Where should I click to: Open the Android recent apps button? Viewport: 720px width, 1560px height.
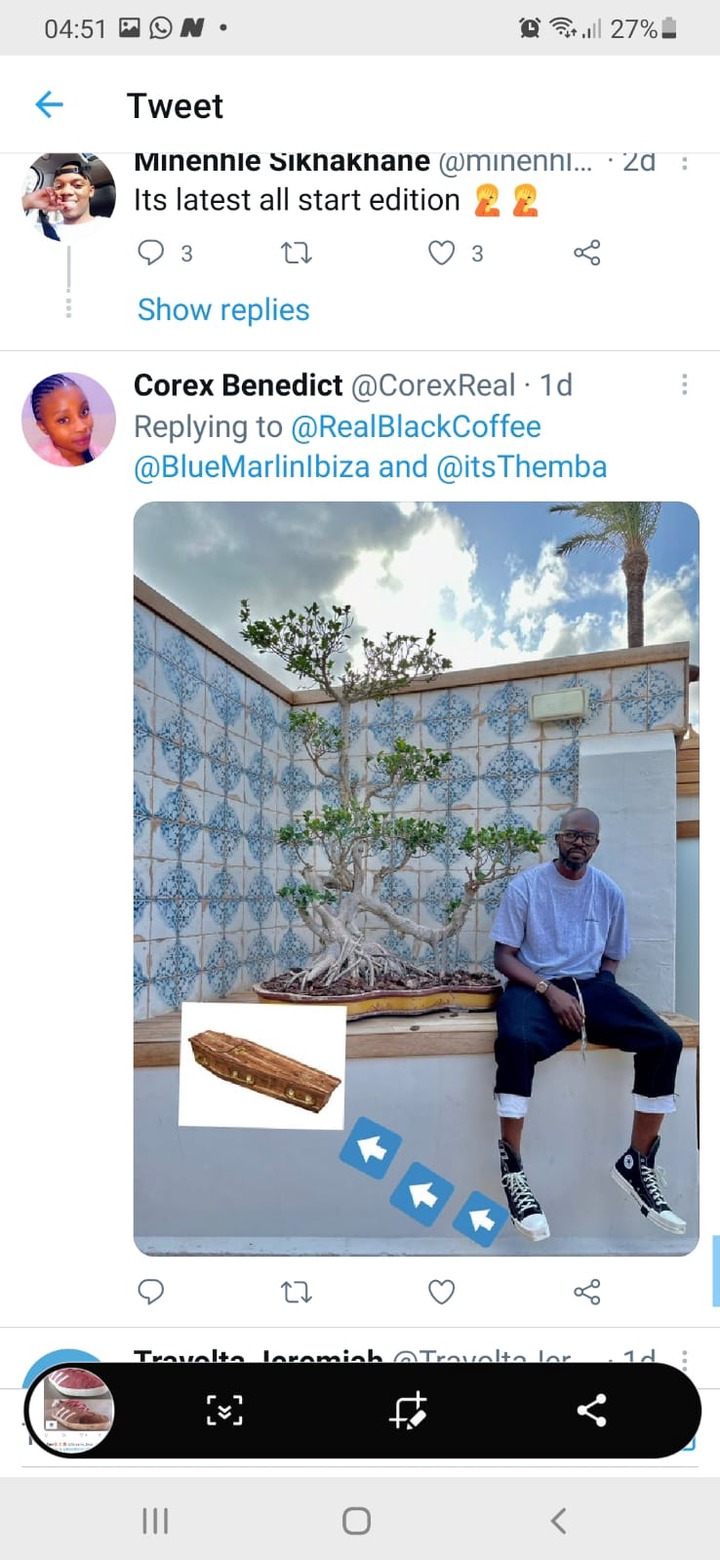click(155, 1521)
